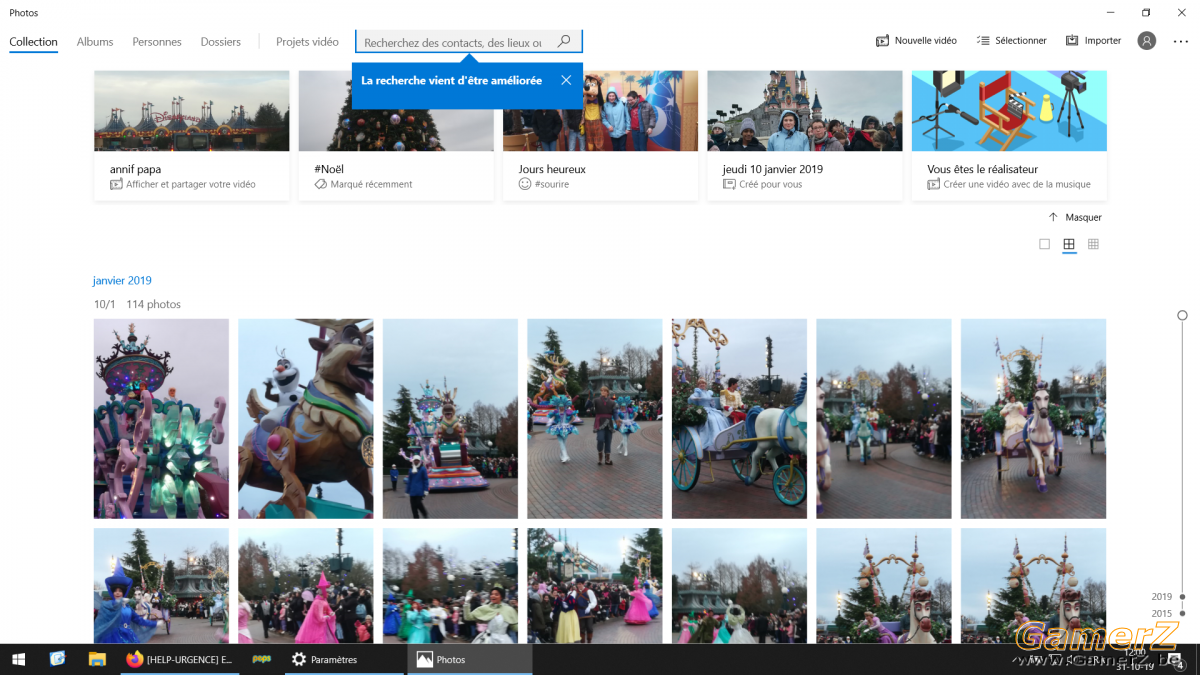Click the Sélectionner button
This screenshot has width=1200, height=675.
(1012, 41)
